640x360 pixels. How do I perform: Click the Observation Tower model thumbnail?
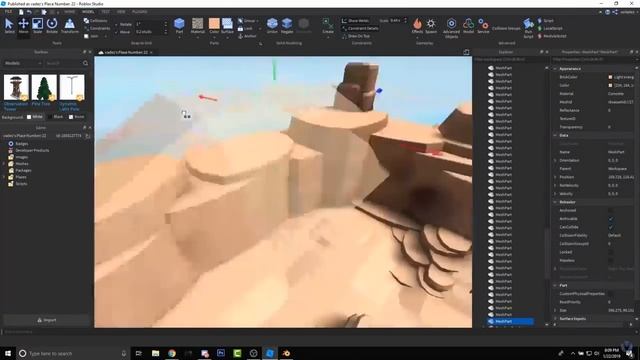(16, 87)
